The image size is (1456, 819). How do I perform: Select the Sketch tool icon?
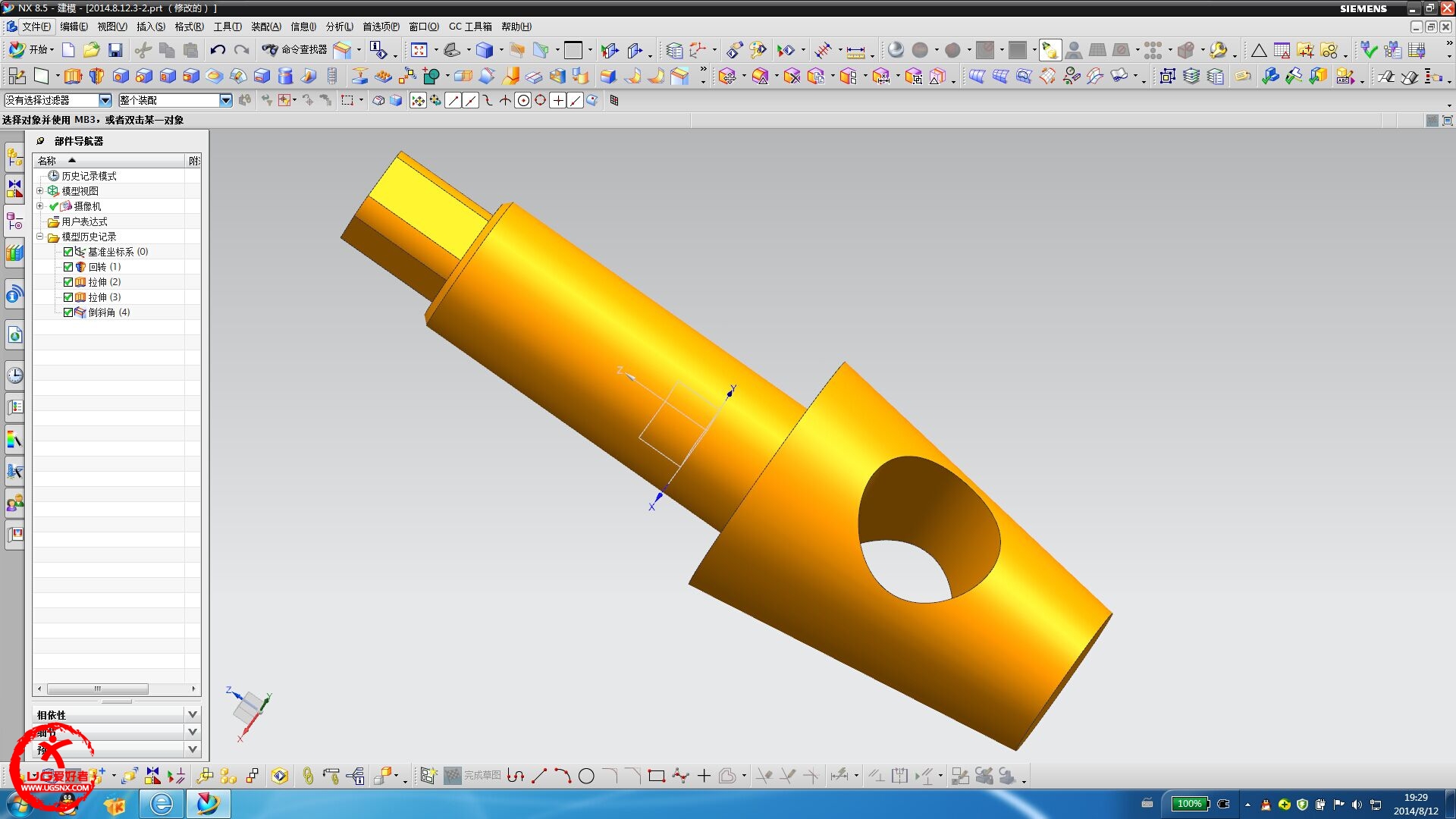point(17,76)
